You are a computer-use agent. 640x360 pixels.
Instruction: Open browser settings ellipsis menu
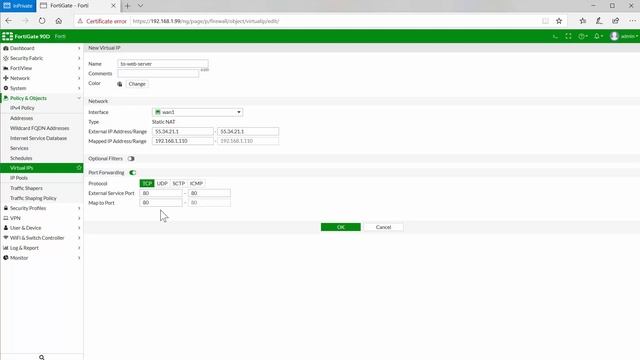[x=632, y=21]
